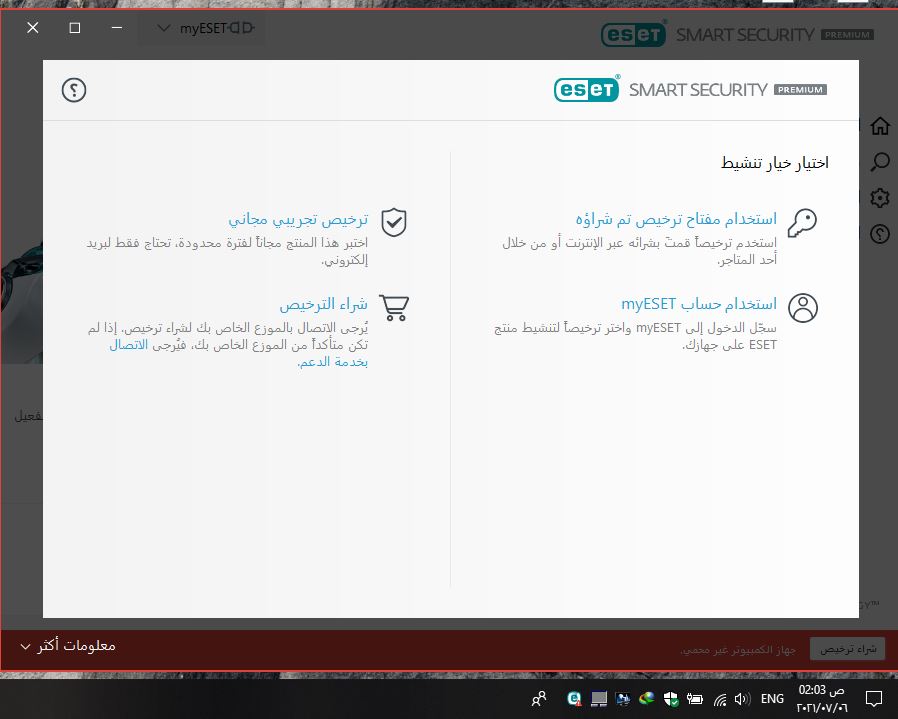The image size is (898, 719).
Task: Click the key icon for purchased license key
Action: 802,223
